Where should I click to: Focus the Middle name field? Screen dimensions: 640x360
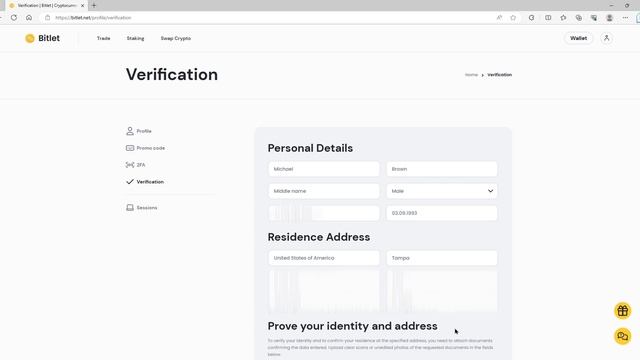click(x=324, y=191)
